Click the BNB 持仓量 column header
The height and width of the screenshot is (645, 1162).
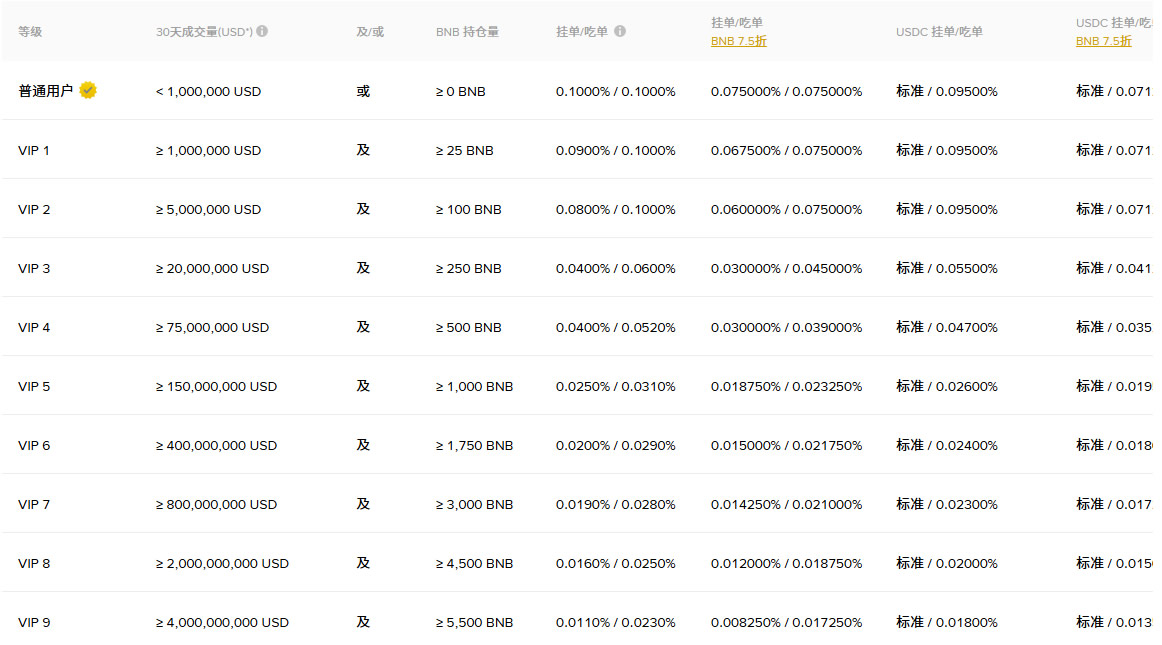(467, 32)
